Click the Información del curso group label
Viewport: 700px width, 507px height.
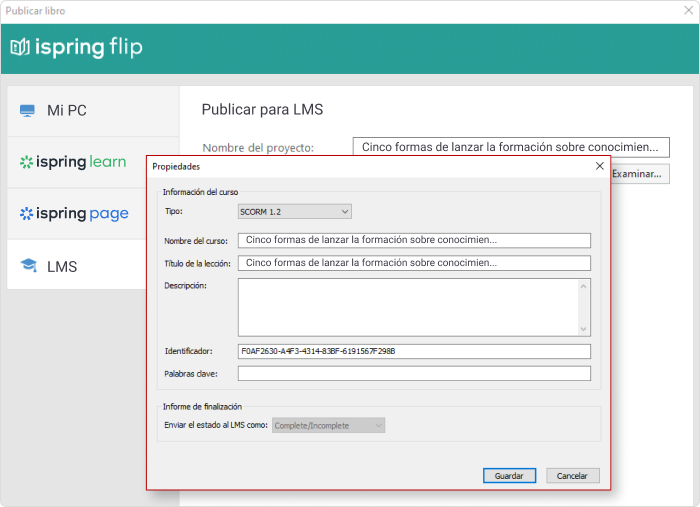pyautogui.click(x=200, y=192)
